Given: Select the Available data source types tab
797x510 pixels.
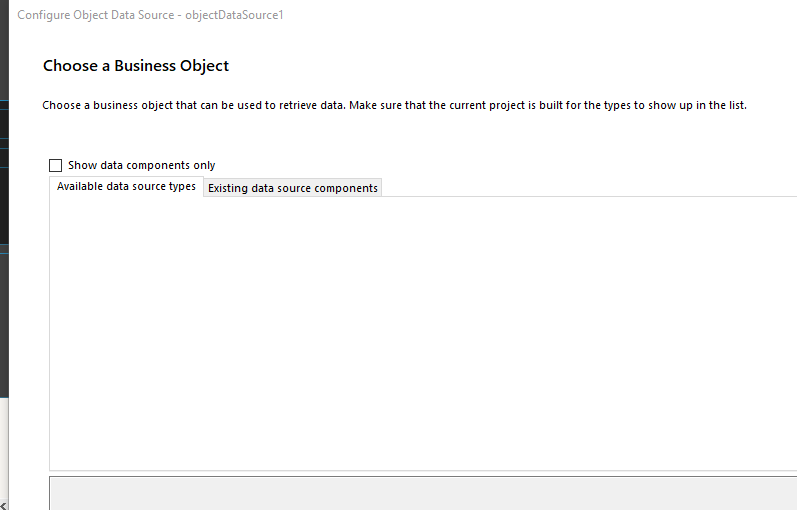Looking at the screenshot, I should [x=126, y=187].
